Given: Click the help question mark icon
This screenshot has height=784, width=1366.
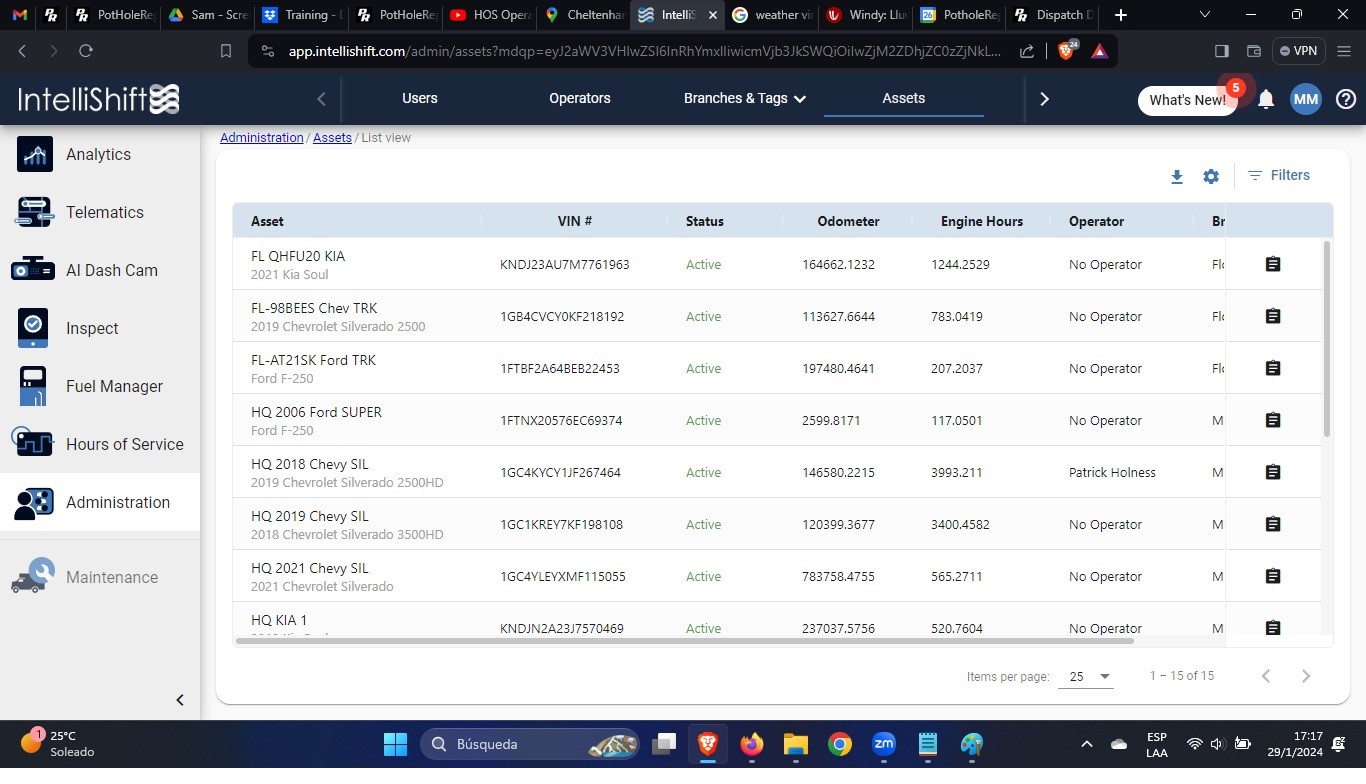Looking at the screenshot, I should pos(1346,99).
